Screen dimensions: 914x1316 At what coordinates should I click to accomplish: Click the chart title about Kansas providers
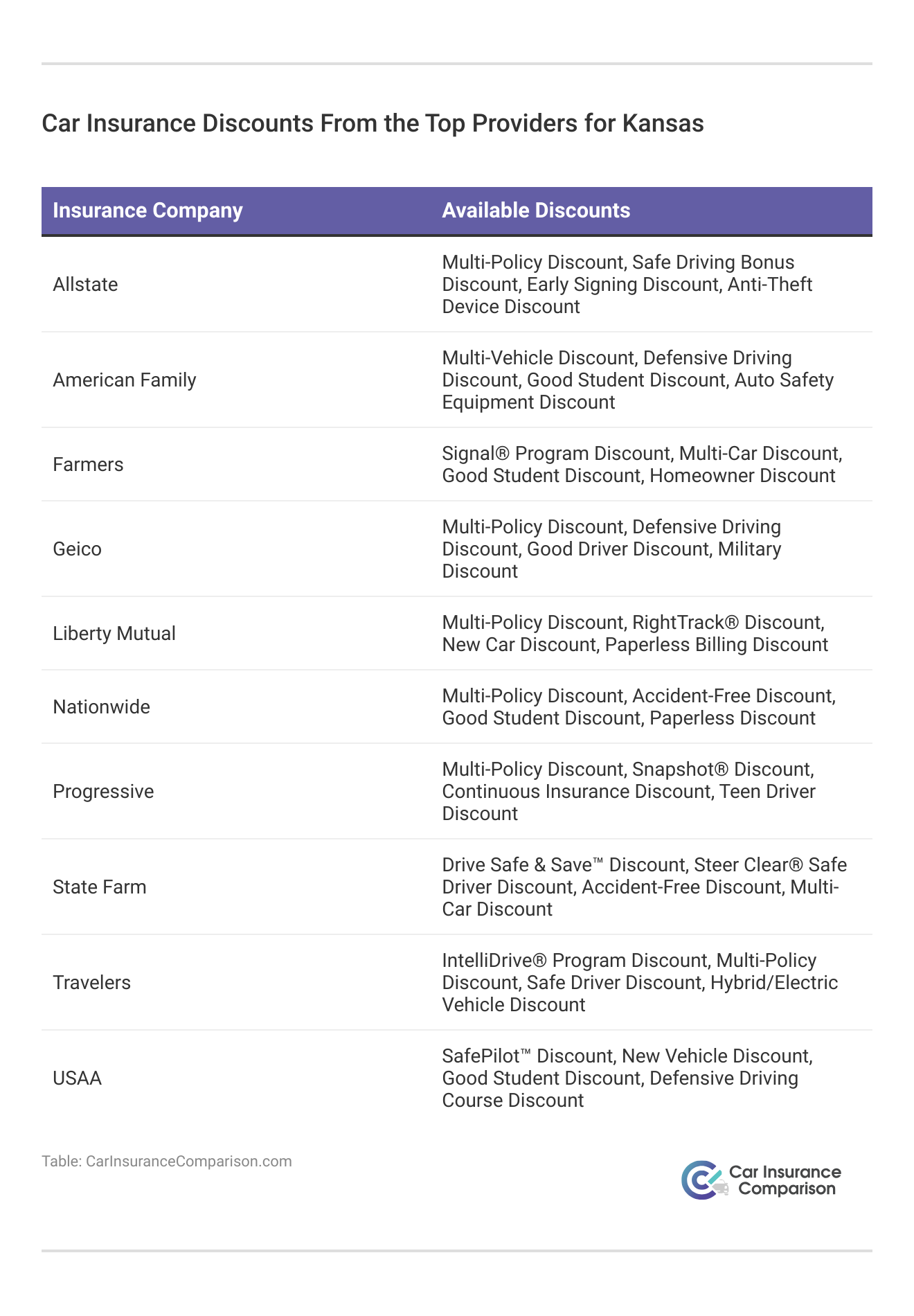click(373, 123)
